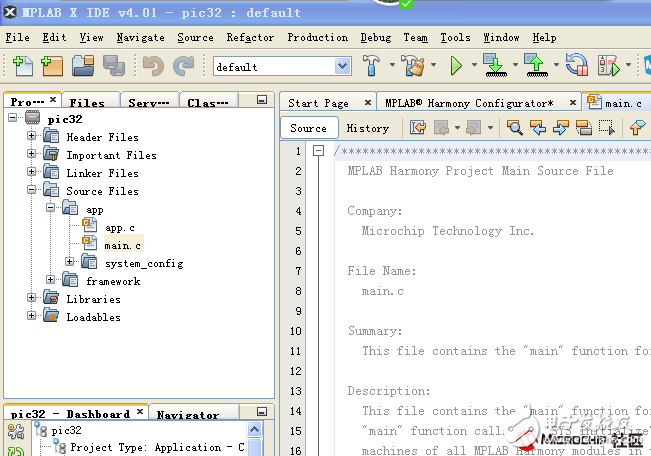Click the Open Project toolbar icon
The image size is (651, 456).
pos(82,66)
